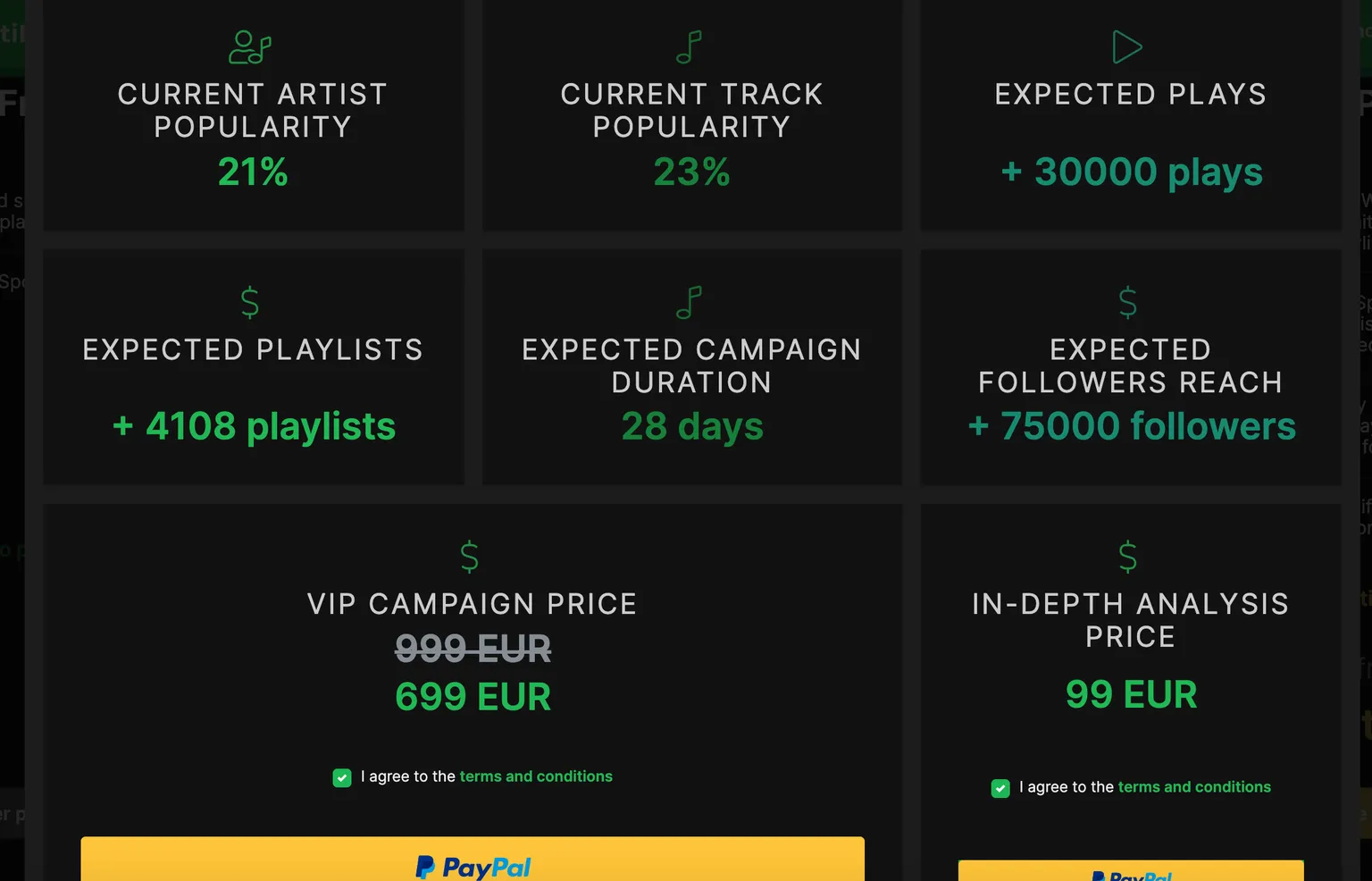Click the dollar icon above Expected Followers Reach
Screen dimensions: 1372x881
1128,301
